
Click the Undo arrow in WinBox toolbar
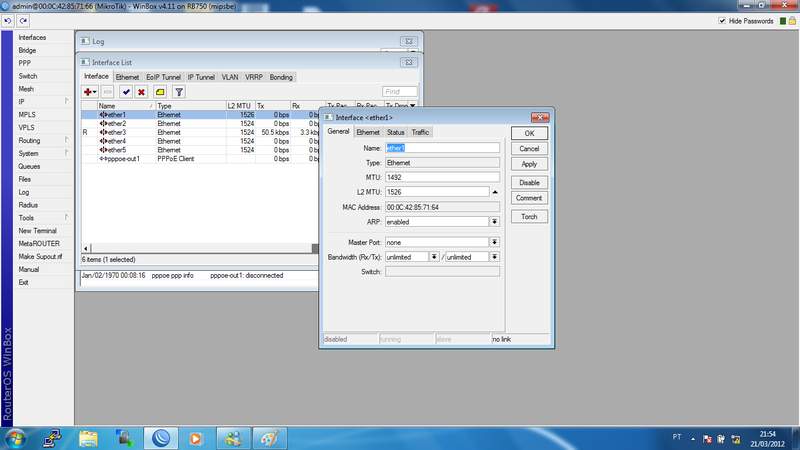(x=8, y=21)
